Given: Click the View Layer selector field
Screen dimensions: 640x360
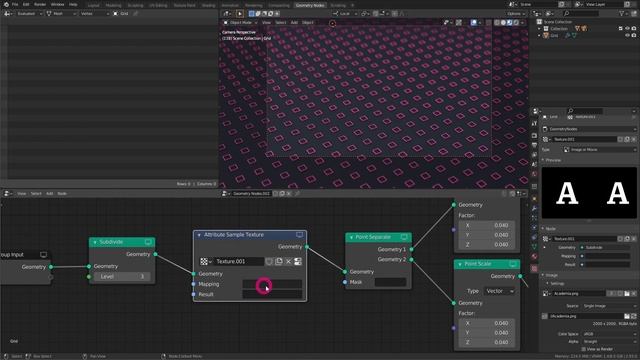Looking at the screenshot, I should [603, 4].
